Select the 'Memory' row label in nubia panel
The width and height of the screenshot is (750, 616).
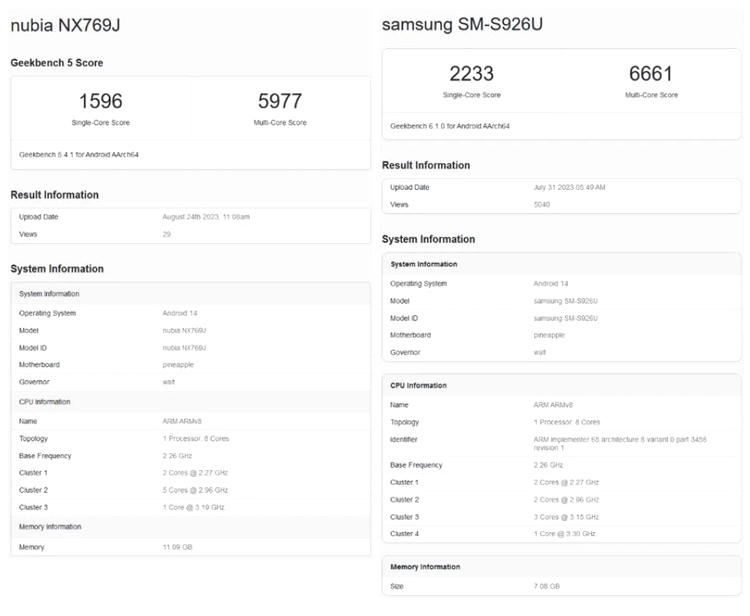pos(32,547)
